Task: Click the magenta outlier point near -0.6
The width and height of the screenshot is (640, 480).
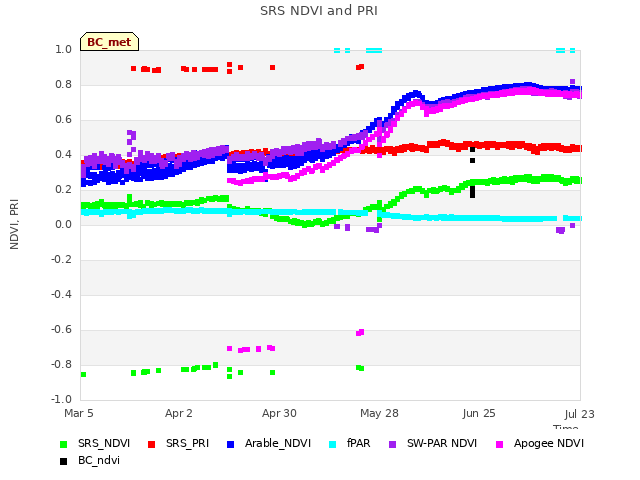Action: click(360, 333)
